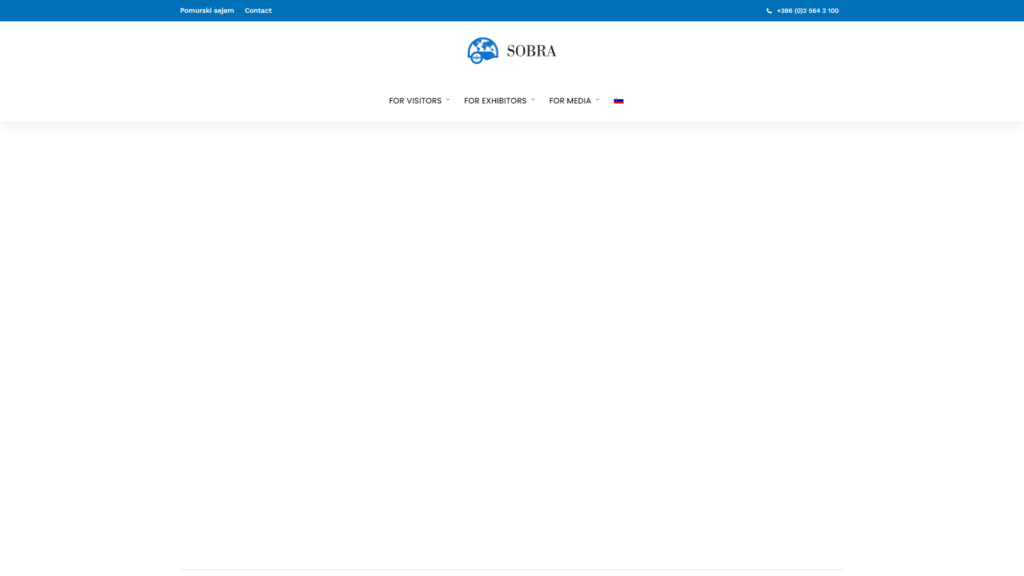The width and height of the screenshot is (1024, 576).
Task: Go to the Contact page link
Action: click(x=258, y=11)
